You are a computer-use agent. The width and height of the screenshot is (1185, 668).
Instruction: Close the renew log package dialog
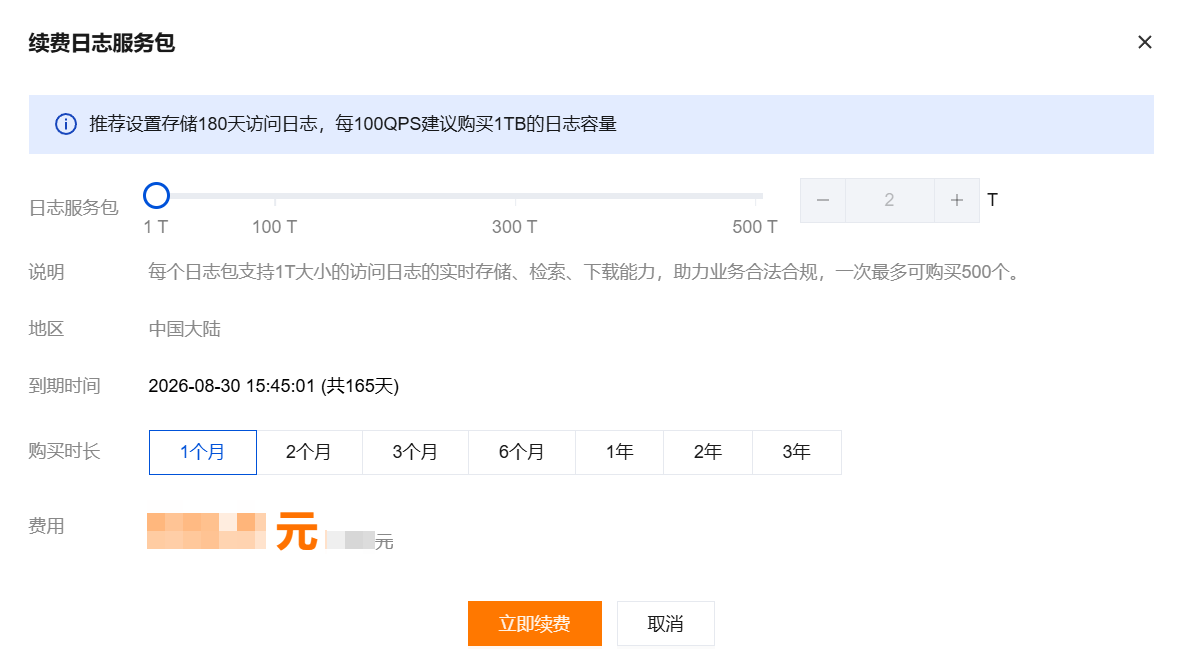pyautogui.click(x=1144, y=42)
